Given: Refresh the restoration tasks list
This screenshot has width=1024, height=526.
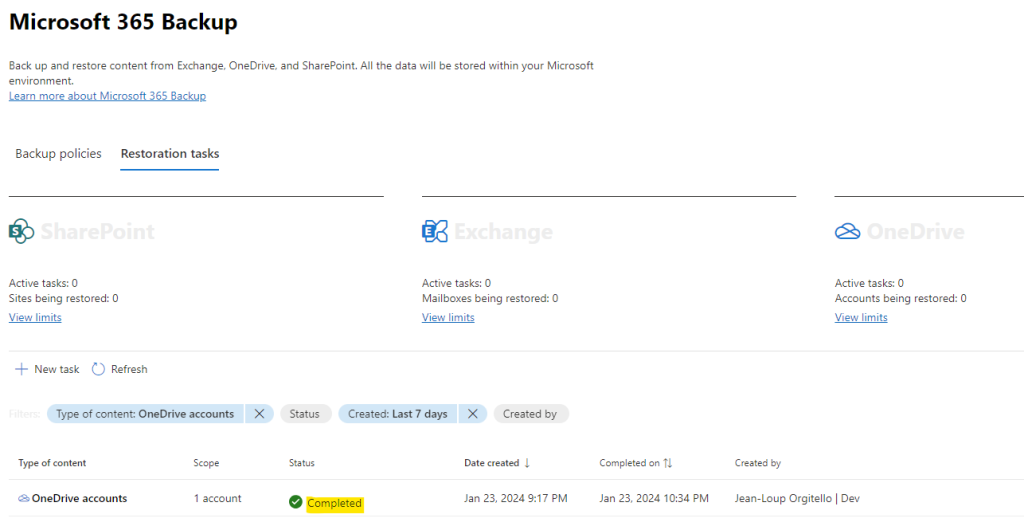Looking at the screenshot, I should point(120,369).
